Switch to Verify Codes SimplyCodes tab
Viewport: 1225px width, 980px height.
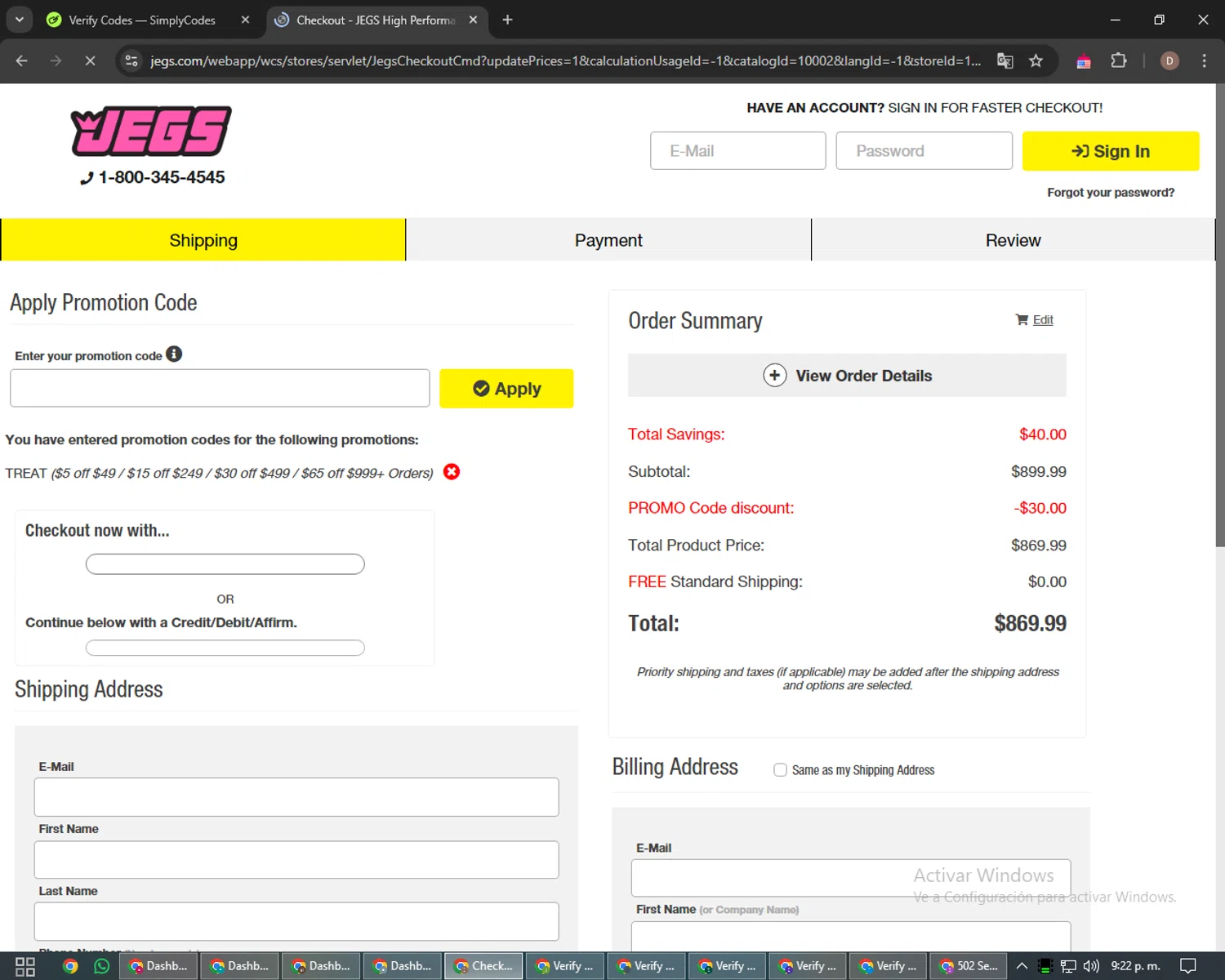141,20
